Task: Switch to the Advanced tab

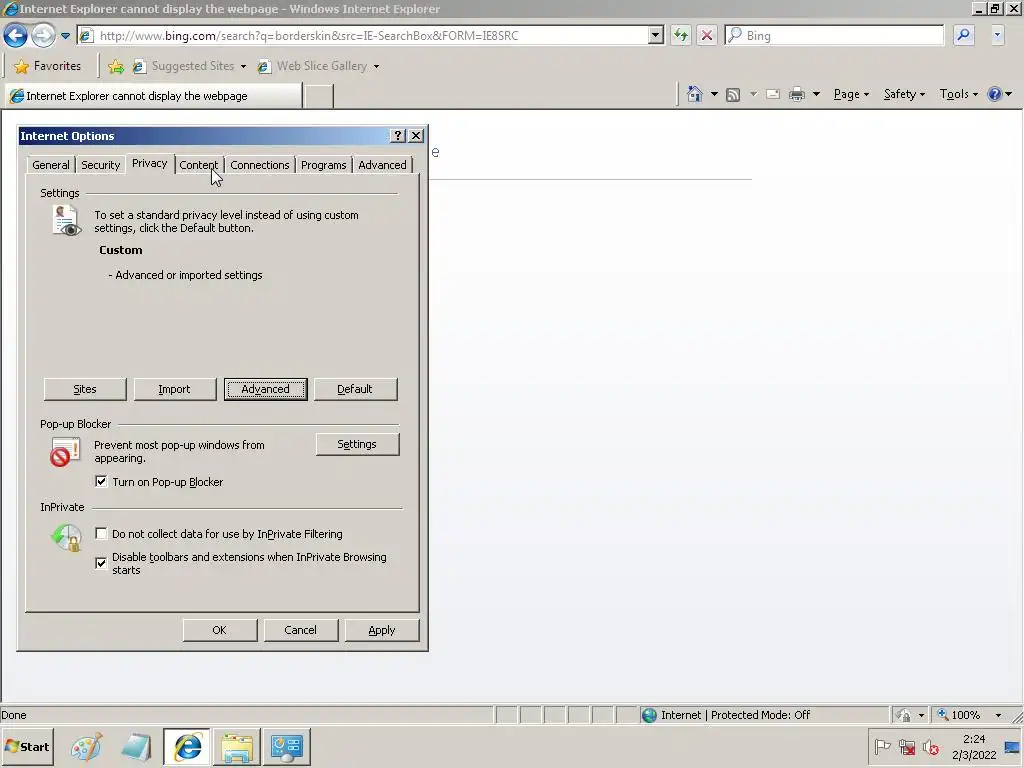Action: 382,165
